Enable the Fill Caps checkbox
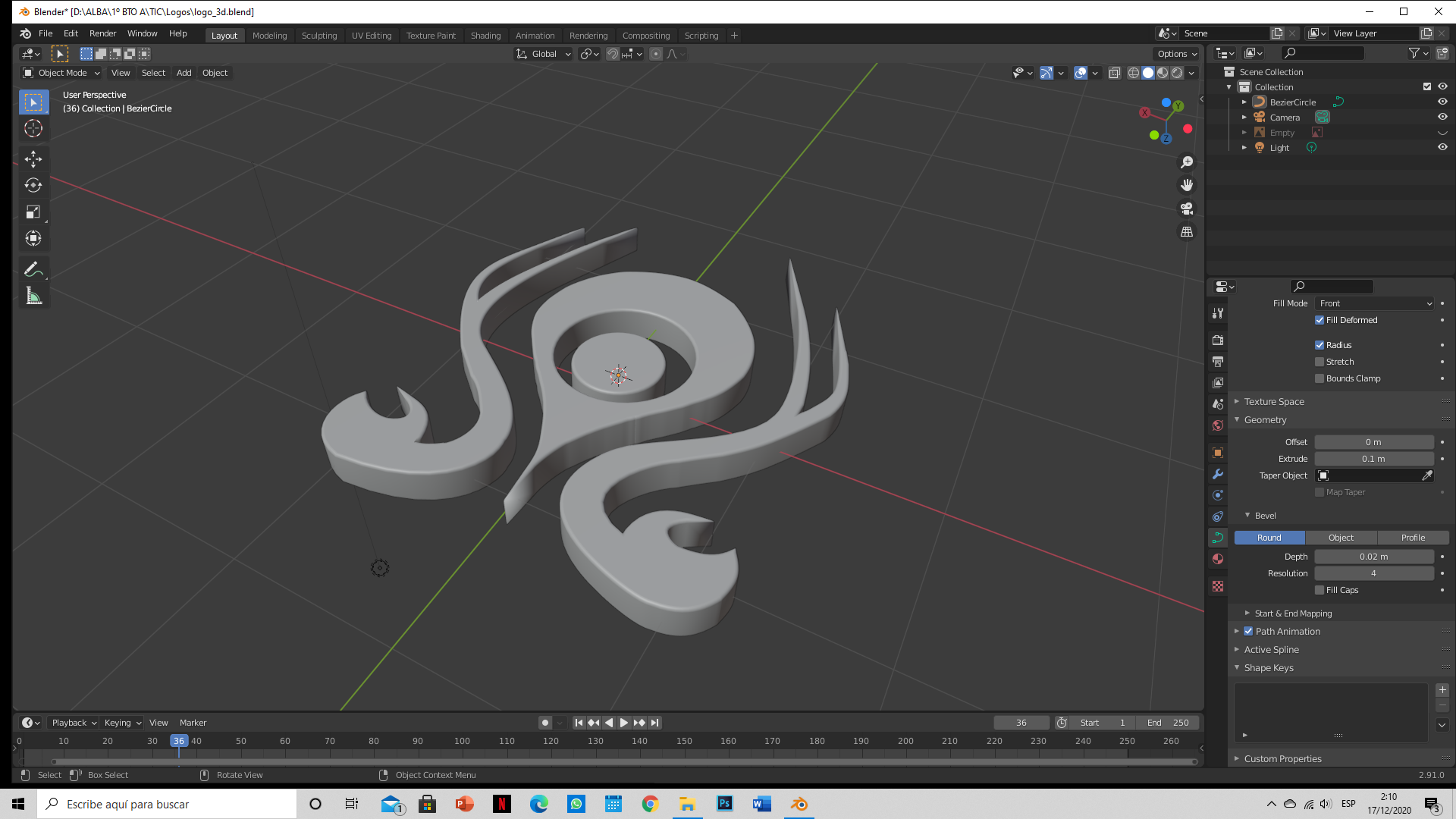The image size is (1456, 819). (1319, 590)
